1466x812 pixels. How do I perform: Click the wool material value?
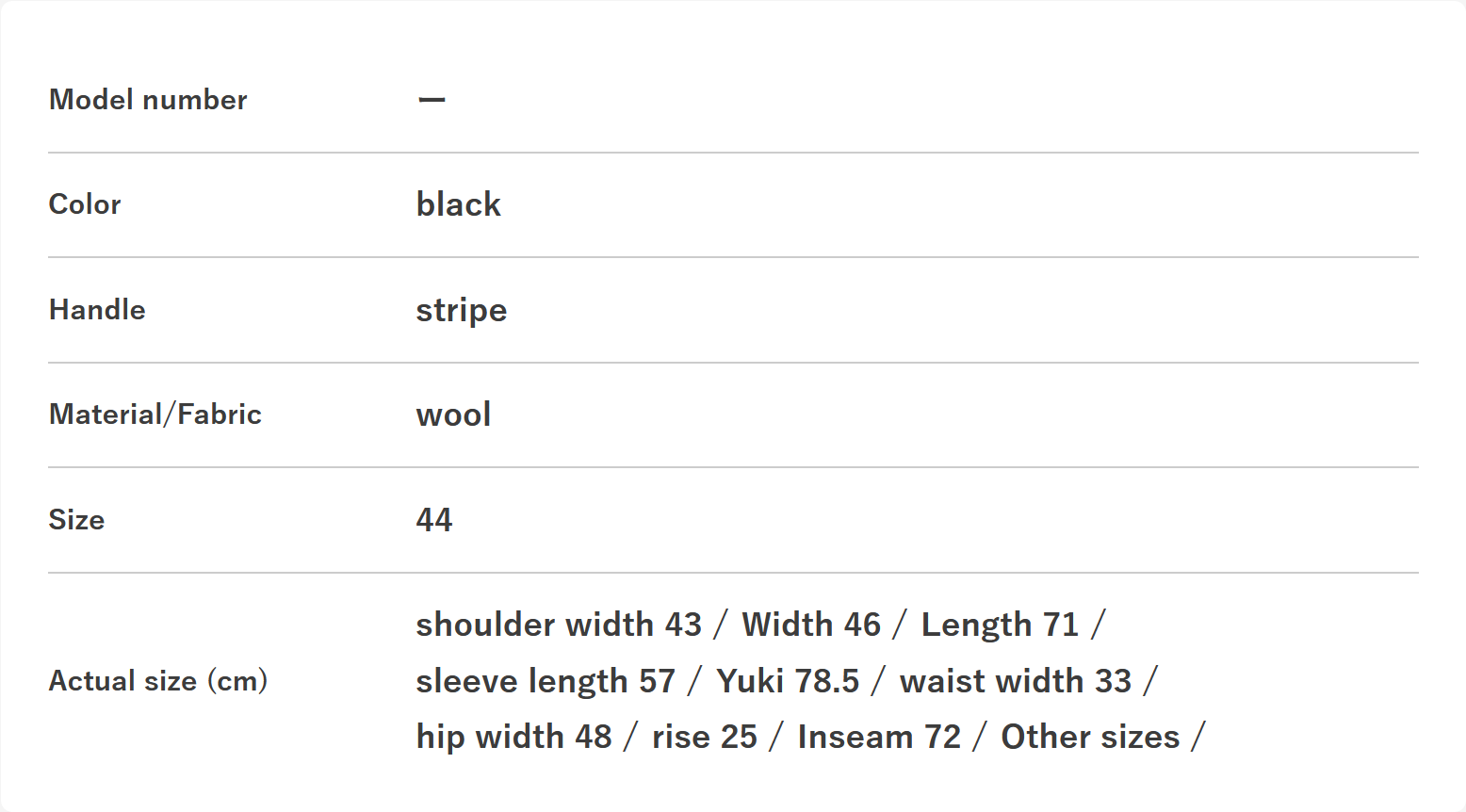coord(454,414)
